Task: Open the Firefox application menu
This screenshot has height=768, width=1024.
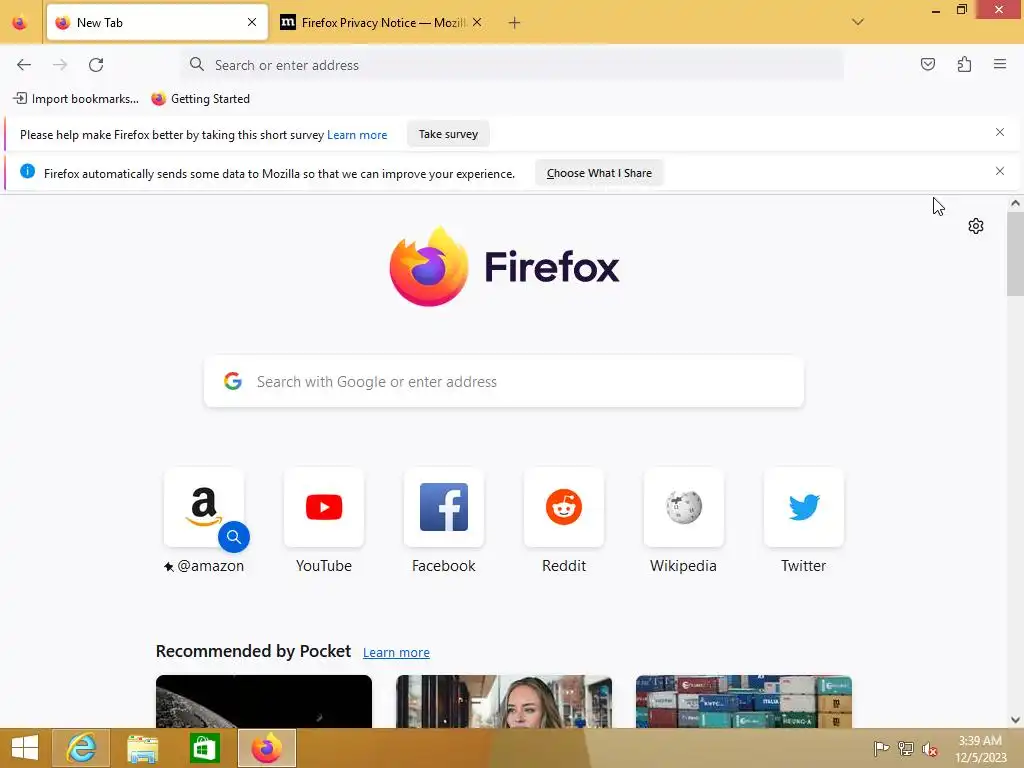Action: click(x=1000, y=64)
